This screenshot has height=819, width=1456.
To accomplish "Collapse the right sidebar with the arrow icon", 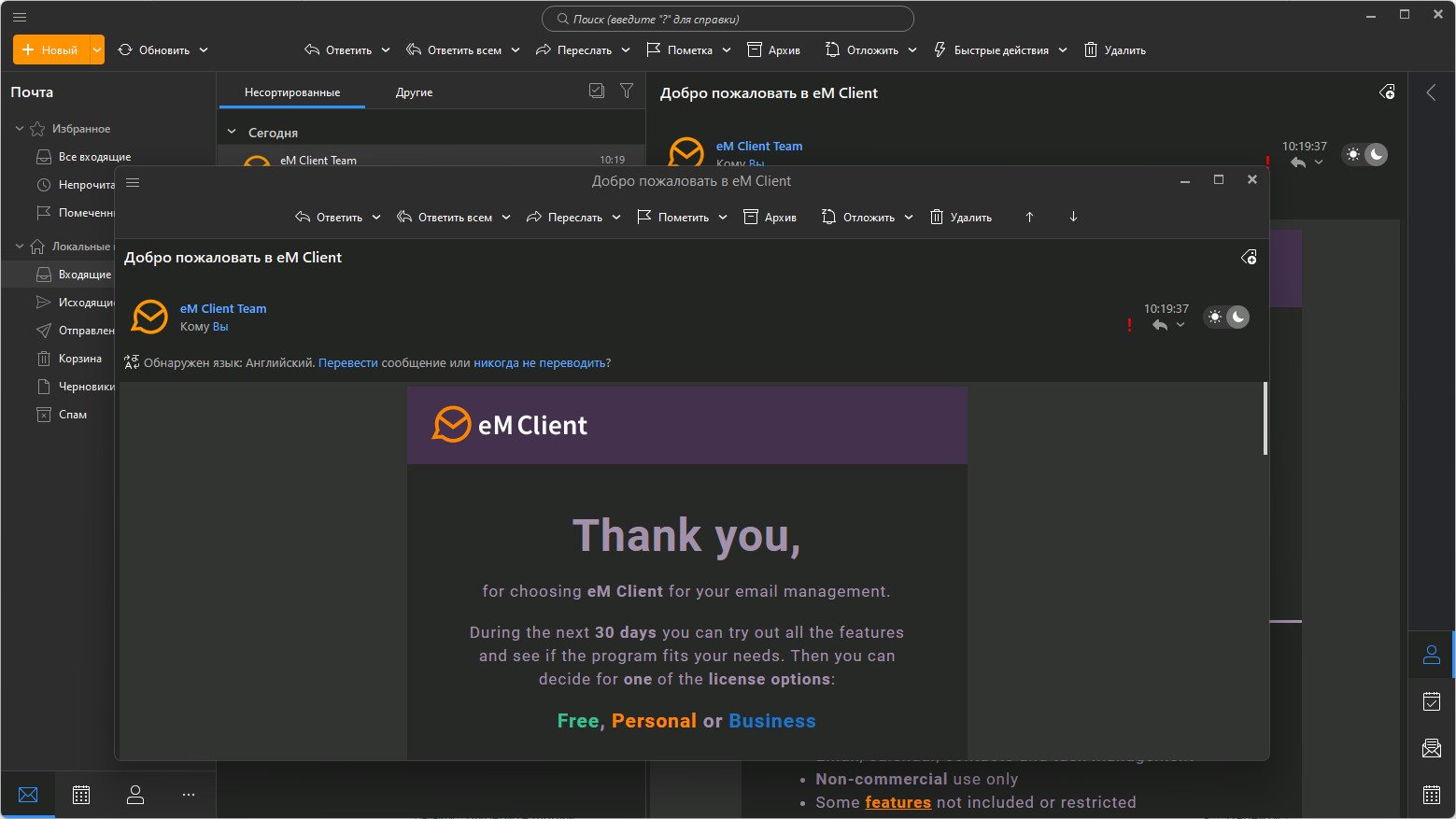I will tap(1431, 92).
